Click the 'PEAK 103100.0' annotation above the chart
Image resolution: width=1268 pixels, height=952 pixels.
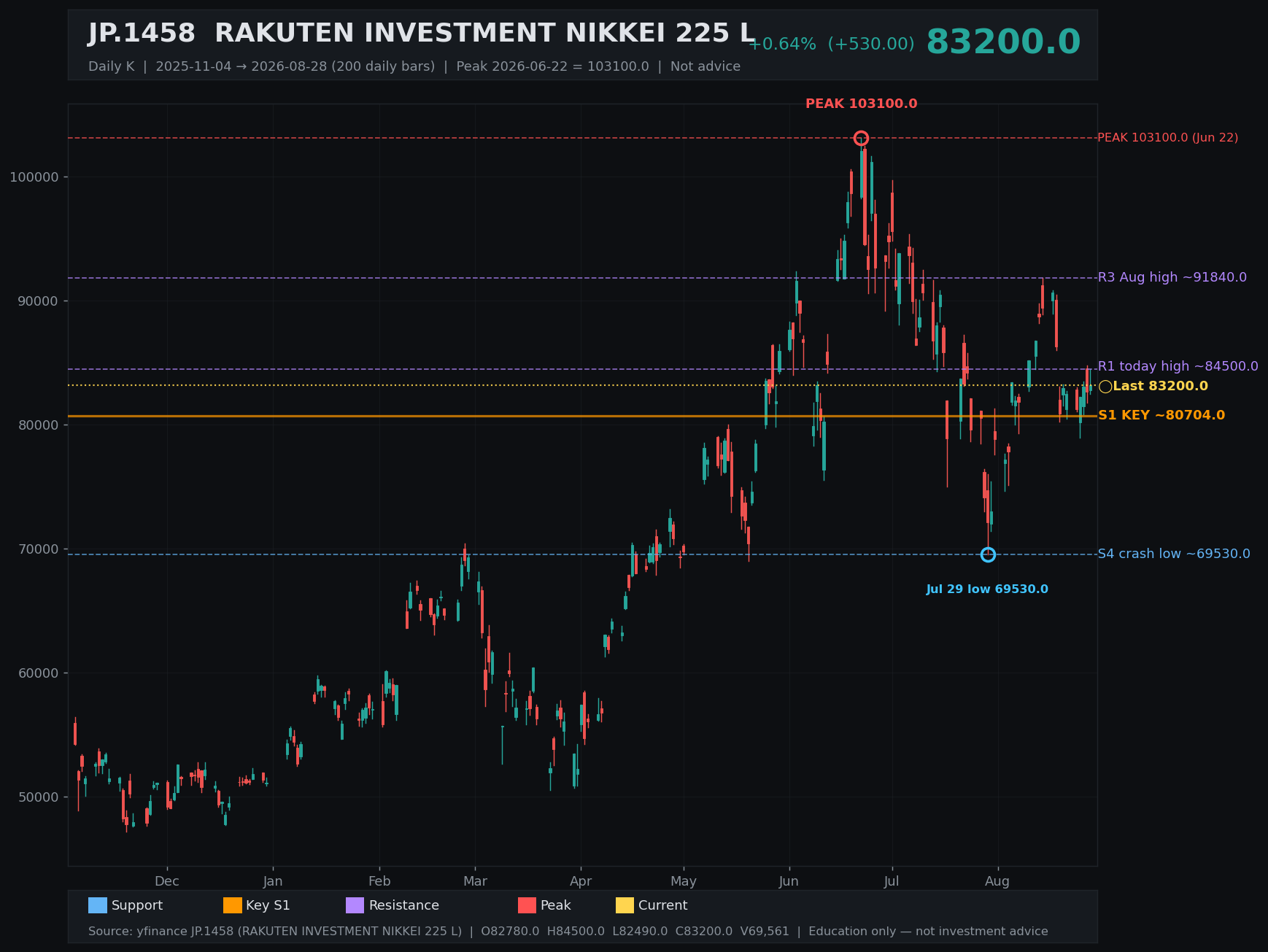[x=862, y=104]
